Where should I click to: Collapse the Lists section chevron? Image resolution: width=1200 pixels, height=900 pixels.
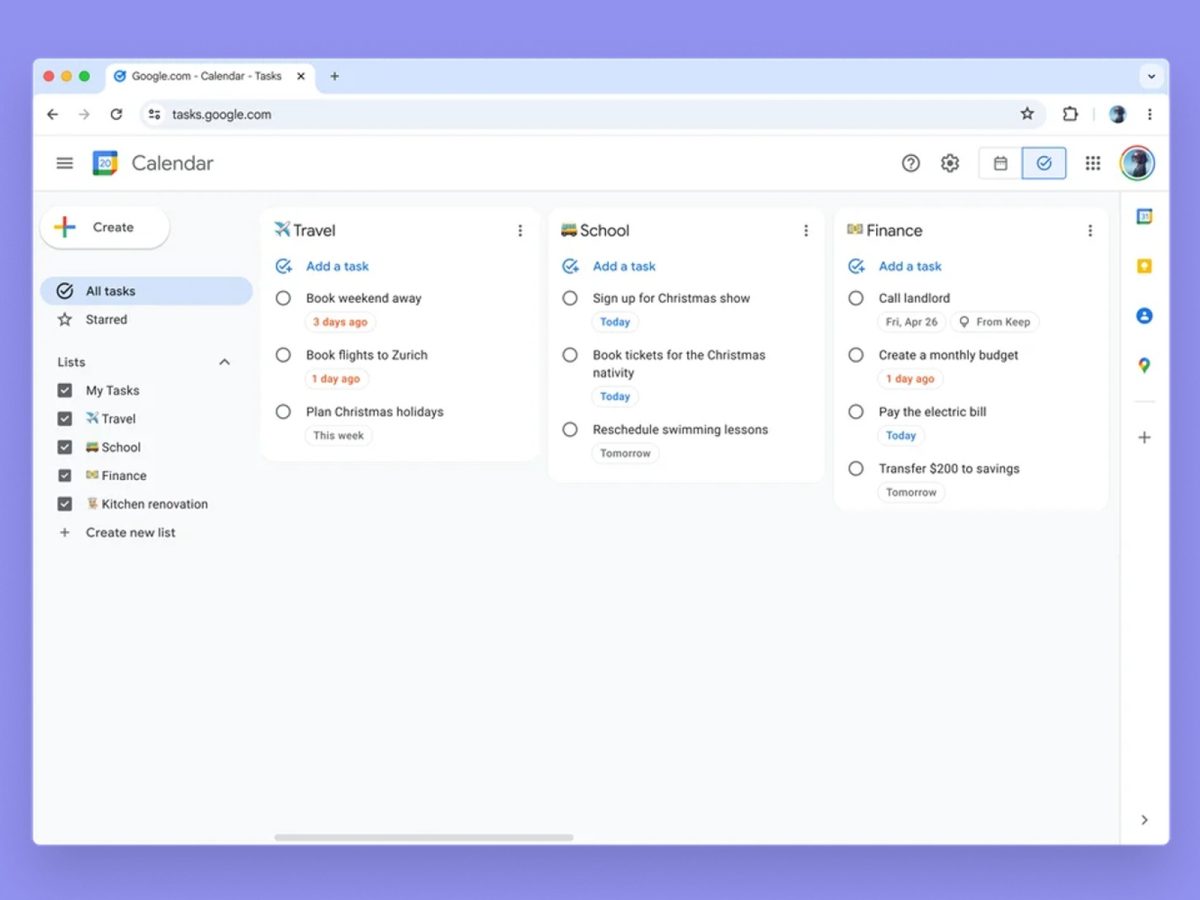[x=225, y=362]
